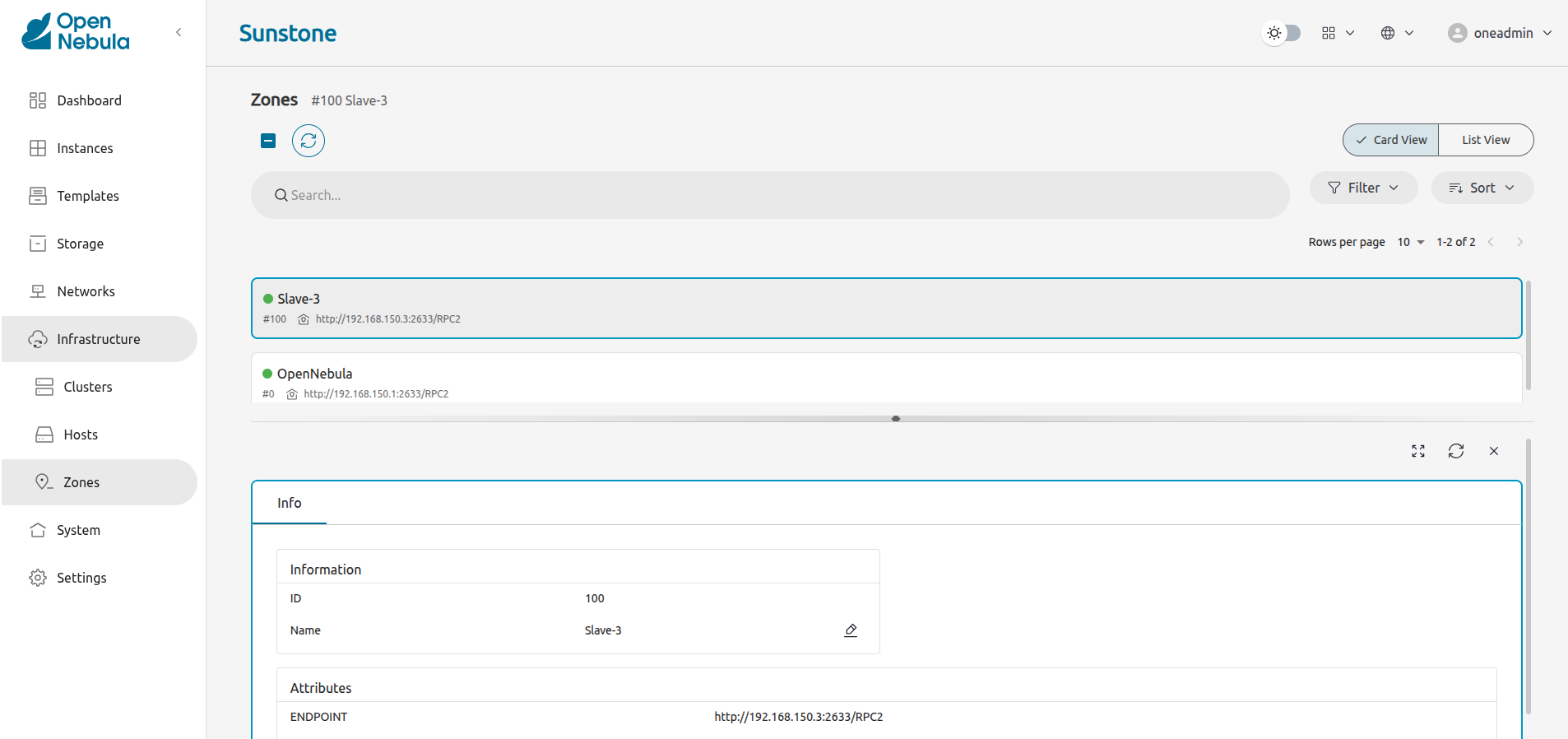Open the view selector grid icon
This screenshot has height=739, width=1568.
click(x=1337, y=33)
